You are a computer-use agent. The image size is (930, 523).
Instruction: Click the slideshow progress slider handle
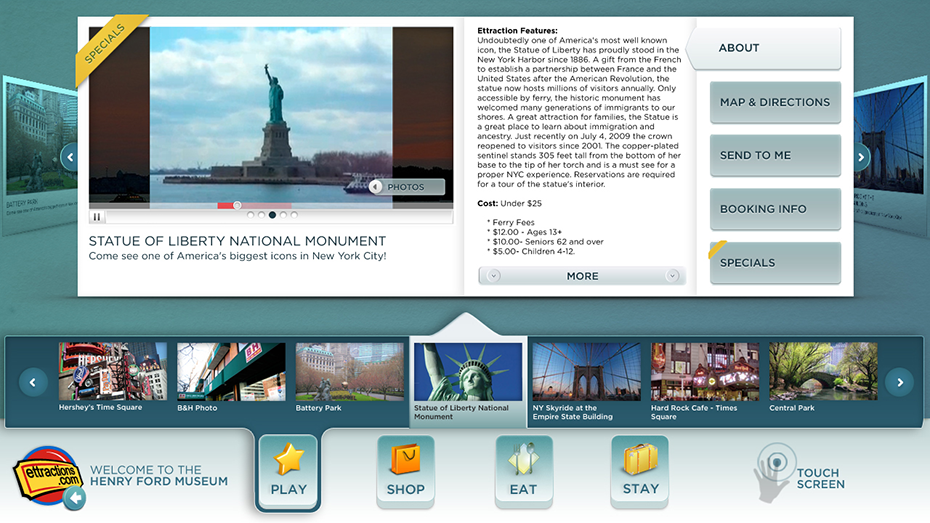click(237, 205)
